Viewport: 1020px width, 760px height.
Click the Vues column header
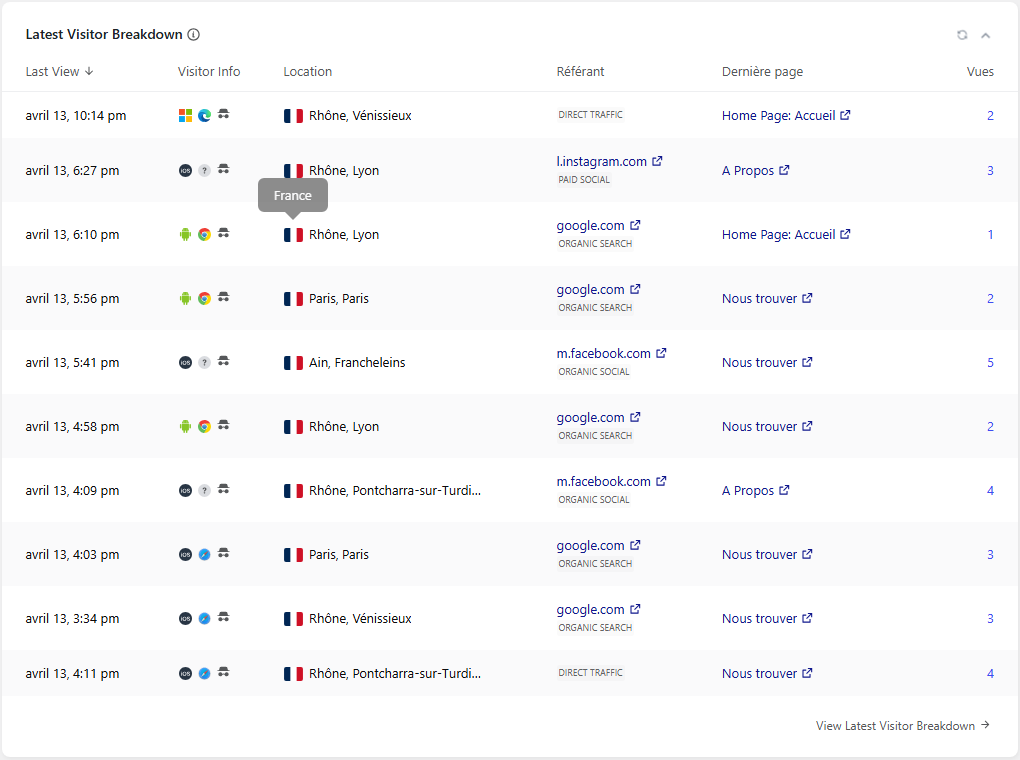980,72
